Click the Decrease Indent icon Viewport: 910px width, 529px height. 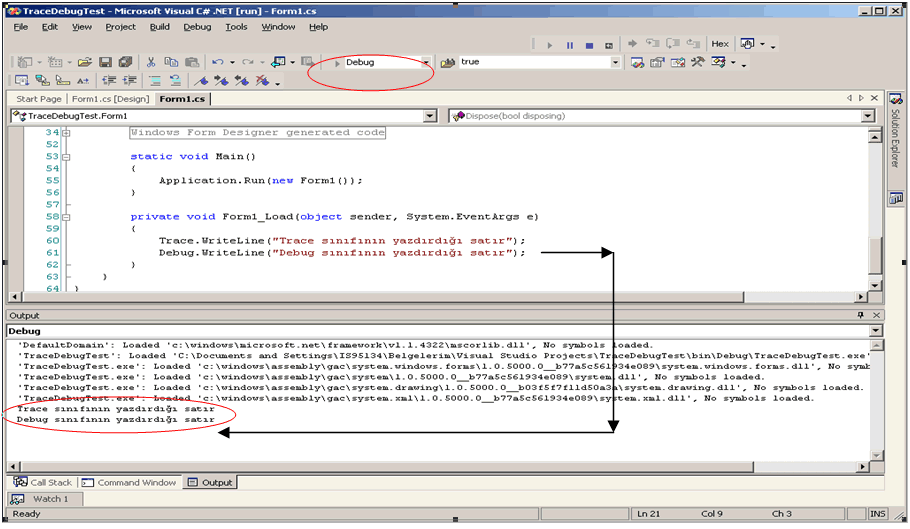point(109,81)
